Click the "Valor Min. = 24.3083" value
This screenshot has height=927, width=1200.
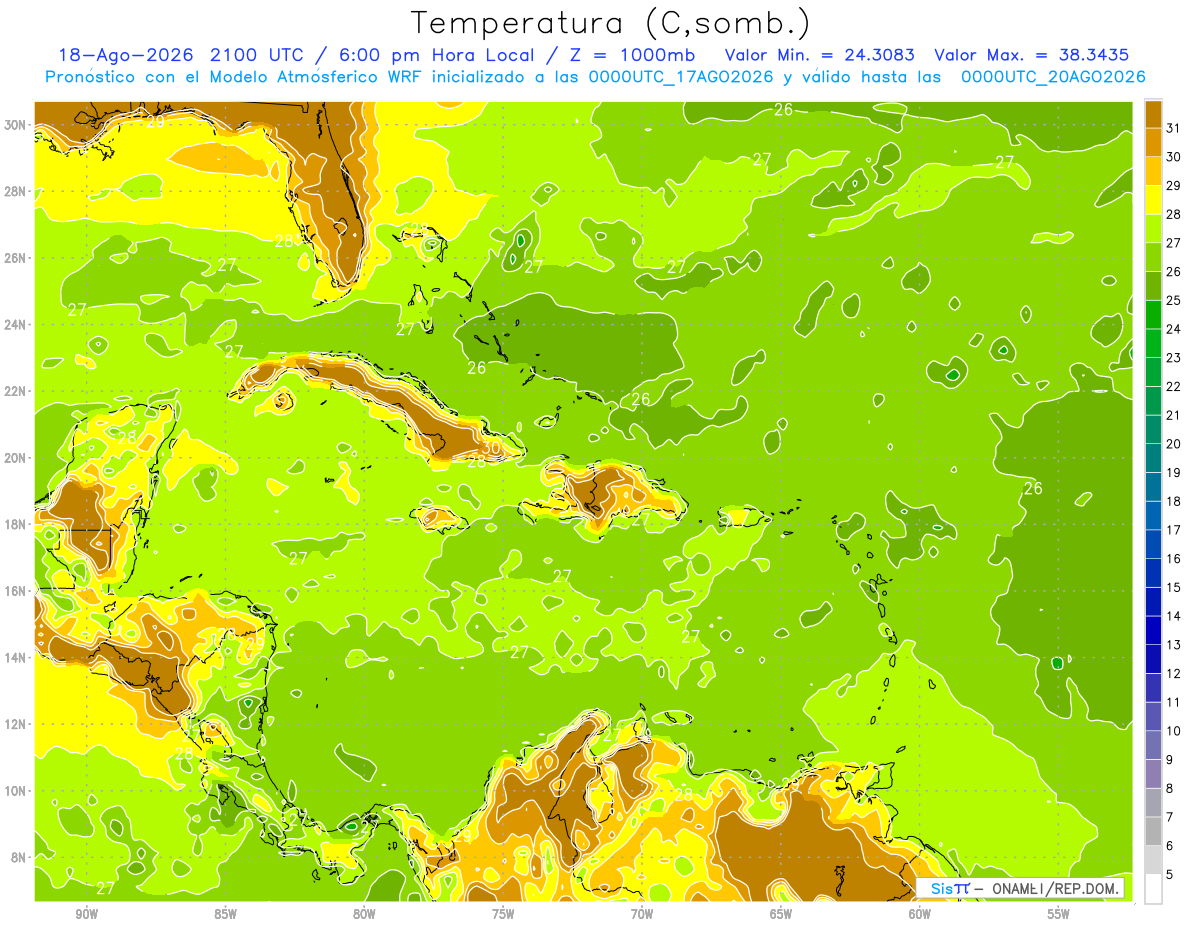[x=820, y=55]
